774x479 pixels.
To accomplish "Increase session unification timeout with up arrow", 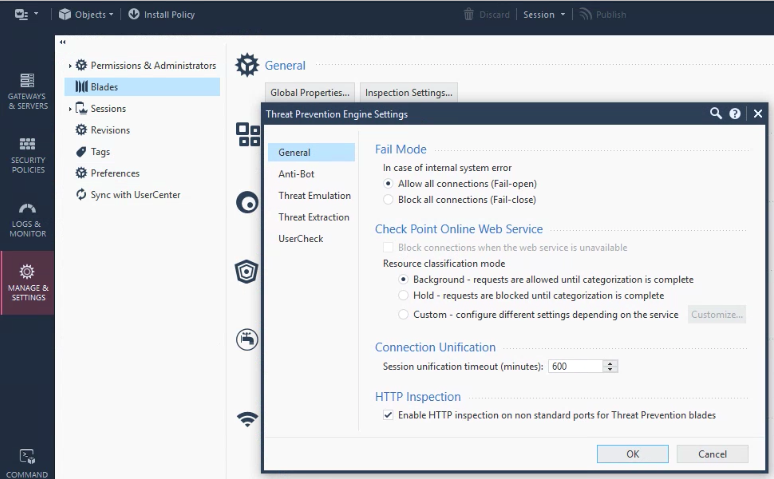I will tap(610, 363).
